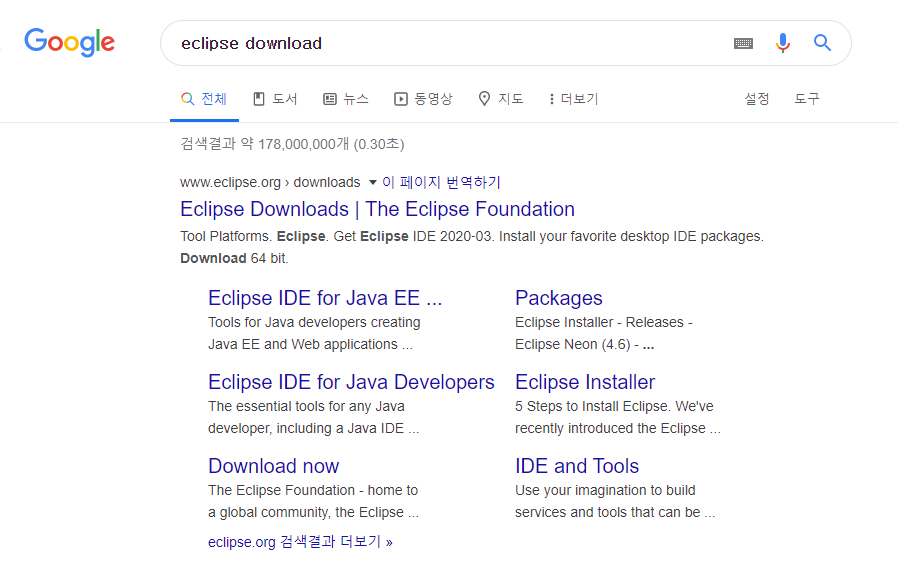Click the snippet '5 Steps to Install Eclipse. We've'
This screenshot has width=898, height=570.
614,406
